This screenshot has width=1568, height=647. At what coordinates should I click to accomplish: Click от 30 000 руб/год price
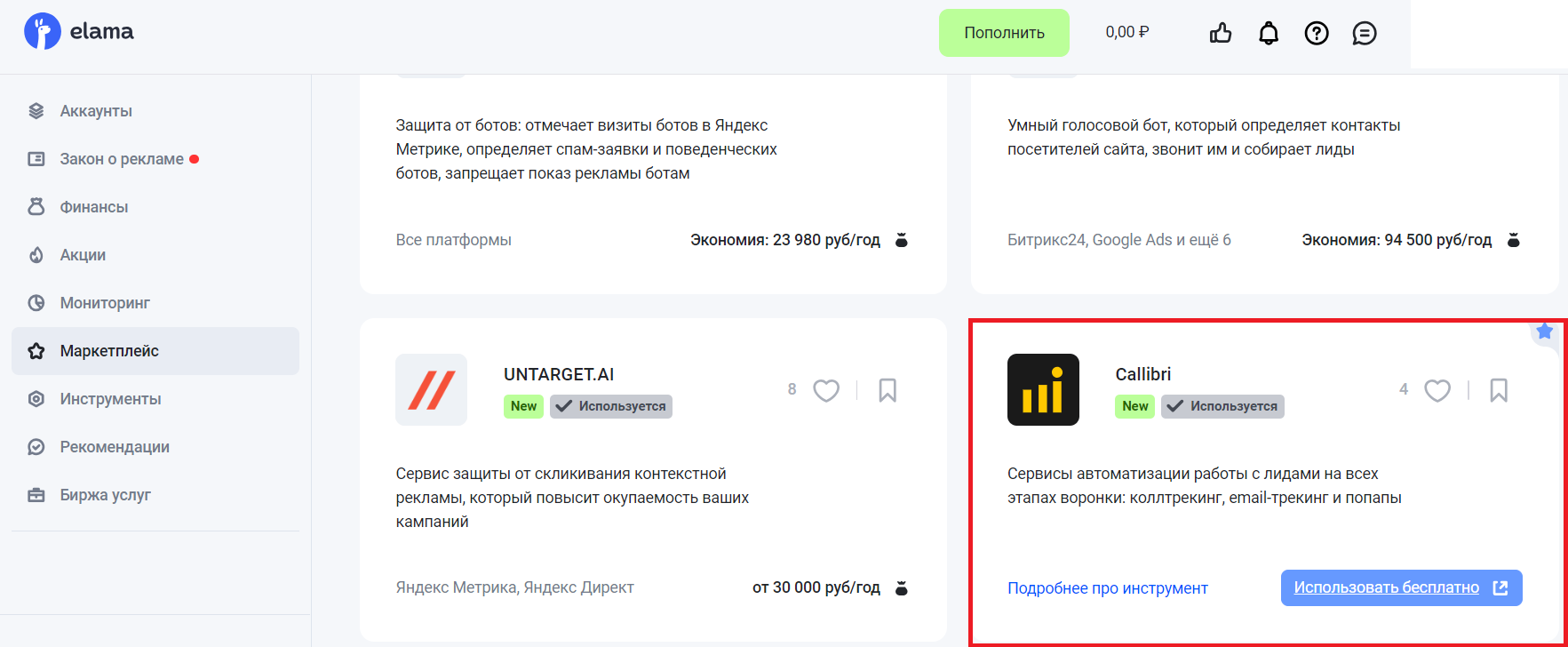(x=816, y=587)
